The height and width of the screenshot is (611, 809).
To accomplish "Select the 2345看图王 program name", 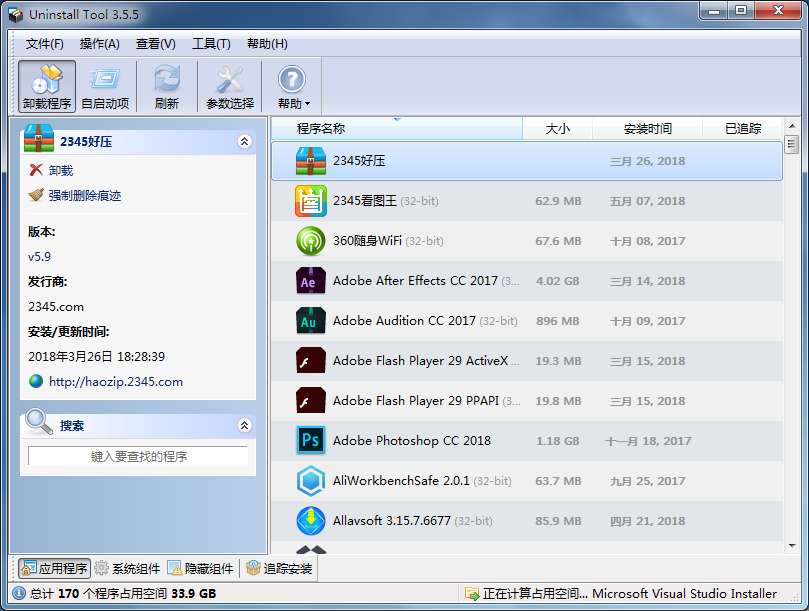I will (365, 201).
